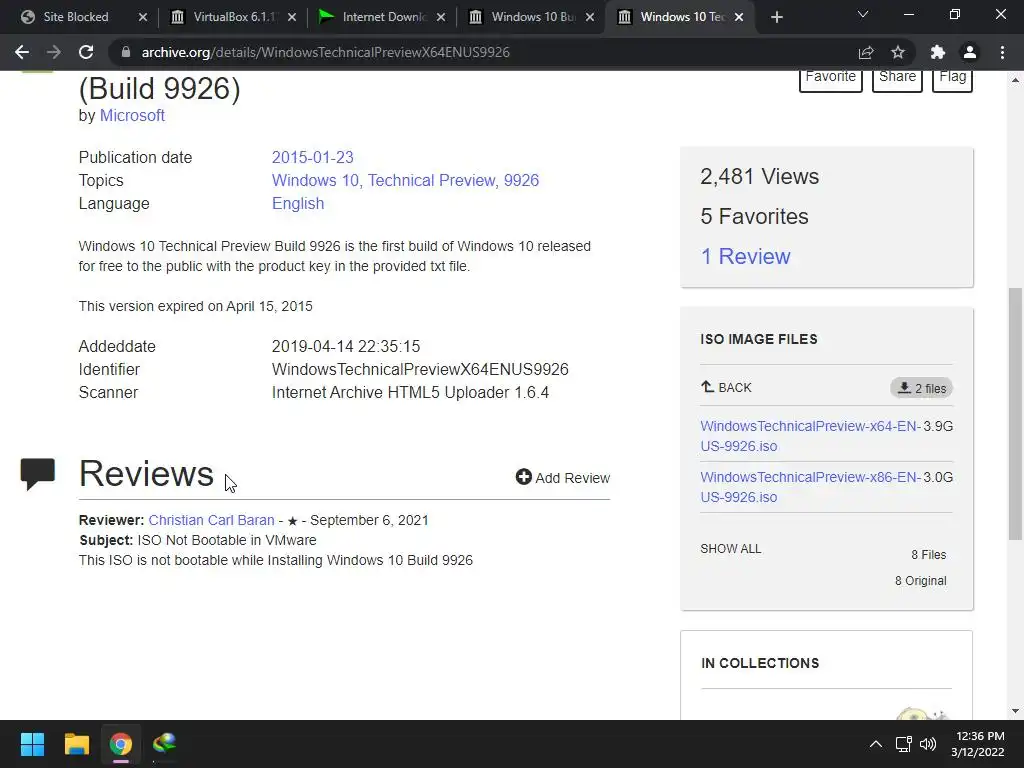Click Add Review
The image size is (1024, 768).
pos(562,477)
